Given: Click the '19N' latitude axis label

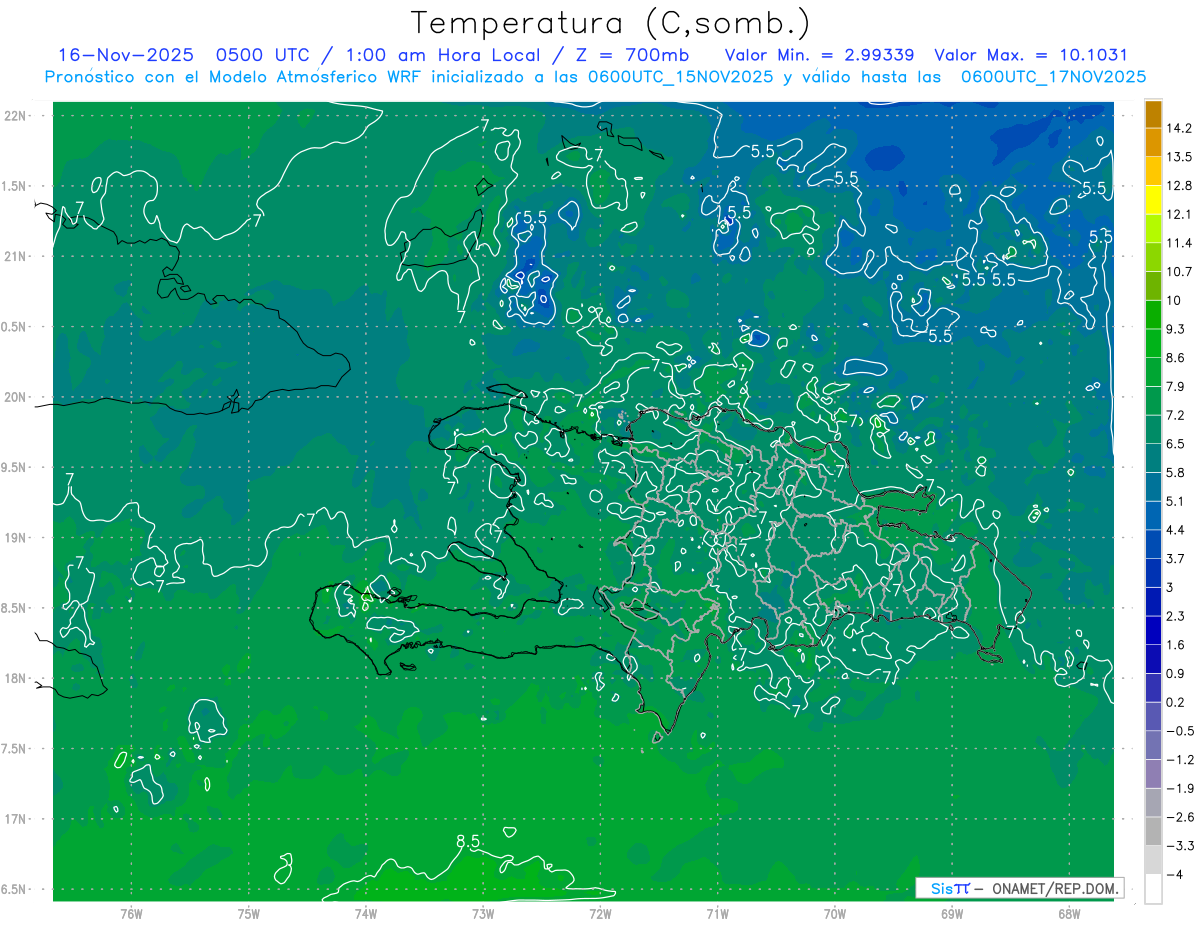Looking at the screenshot, I should click(x=16, y=537).
